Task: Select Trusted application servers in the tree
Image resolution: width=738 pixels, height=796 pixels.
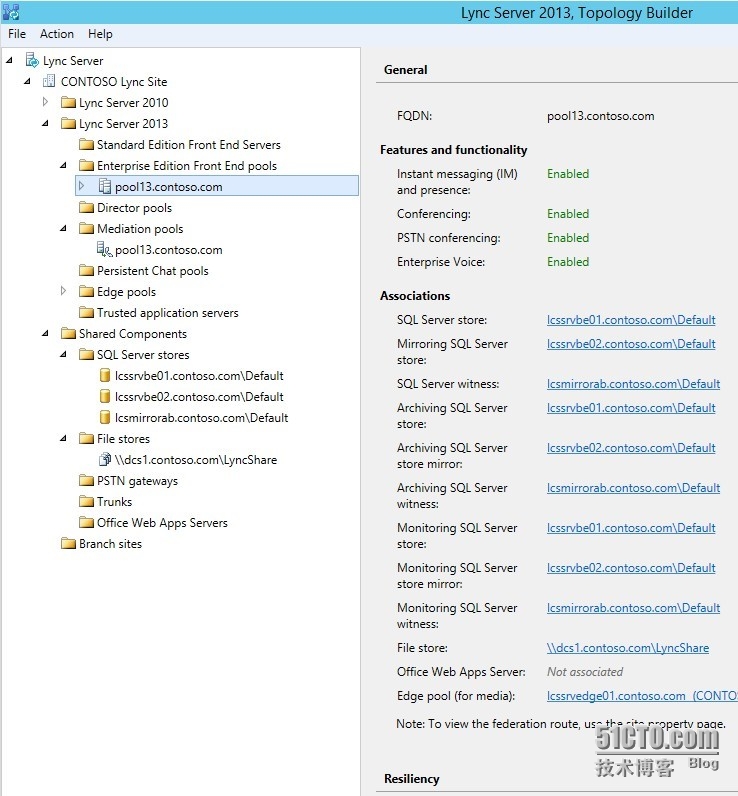Action: click(167, 313)
